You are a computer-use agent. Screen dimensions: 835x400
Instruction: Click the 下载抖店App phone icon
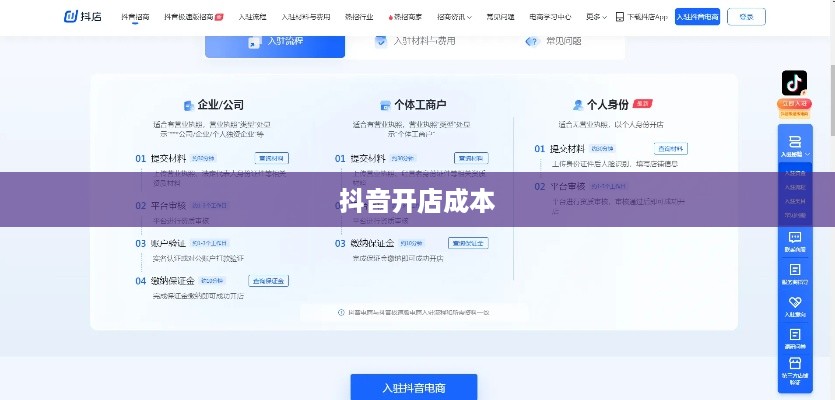click(619, 17)
